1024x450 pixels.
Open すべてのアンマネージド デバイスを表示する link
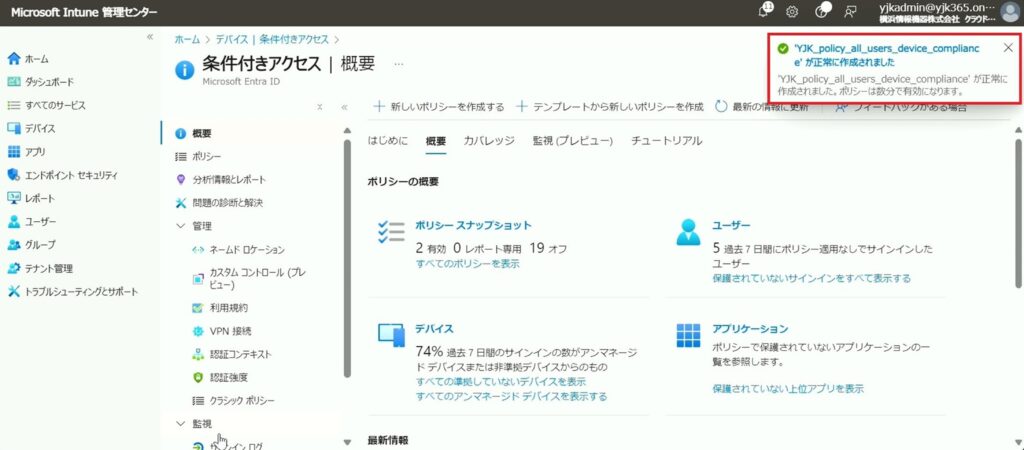511,396
